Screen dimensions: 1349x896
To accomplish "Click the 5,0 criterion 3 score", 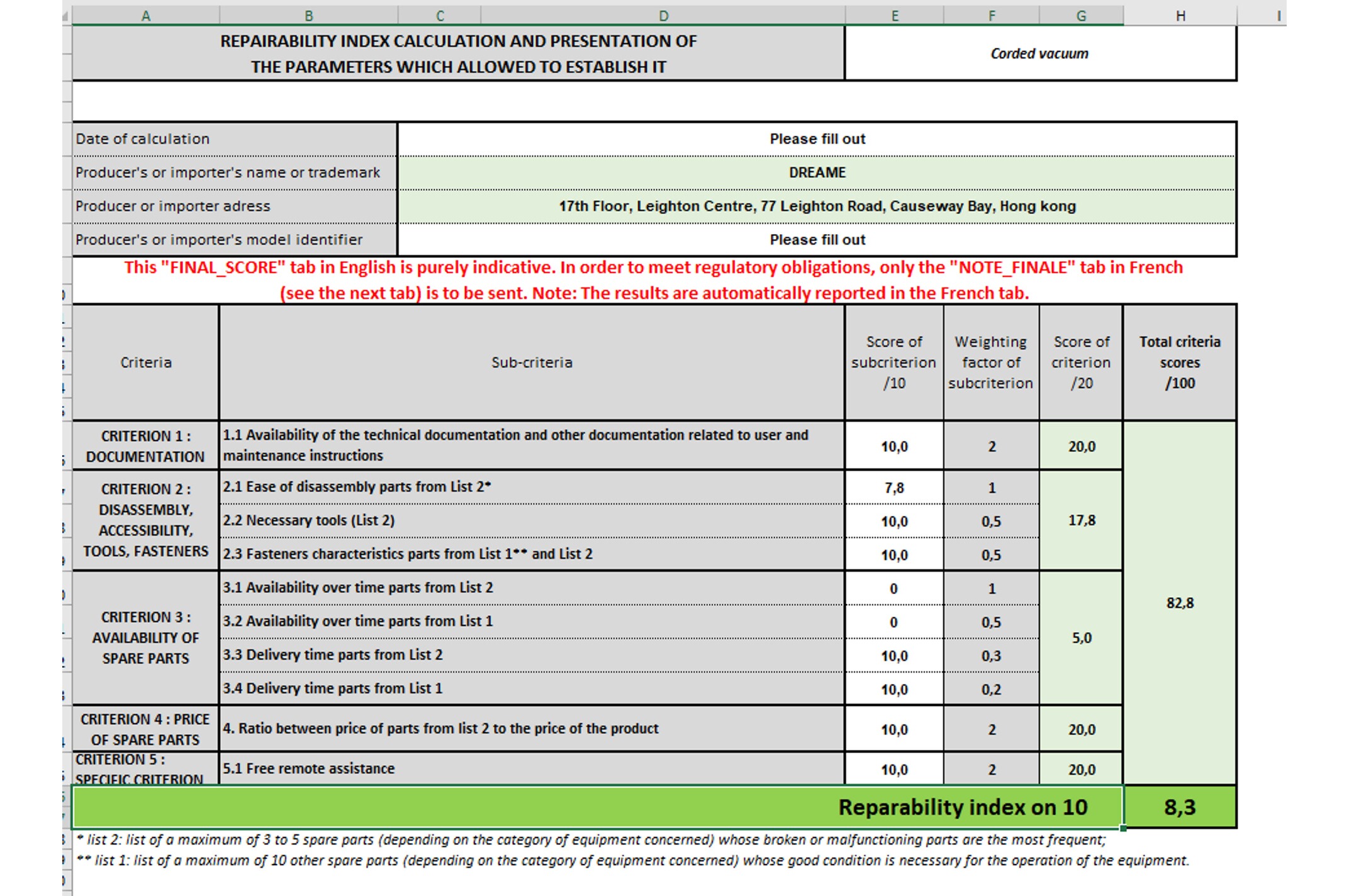I will point(1081,638).
